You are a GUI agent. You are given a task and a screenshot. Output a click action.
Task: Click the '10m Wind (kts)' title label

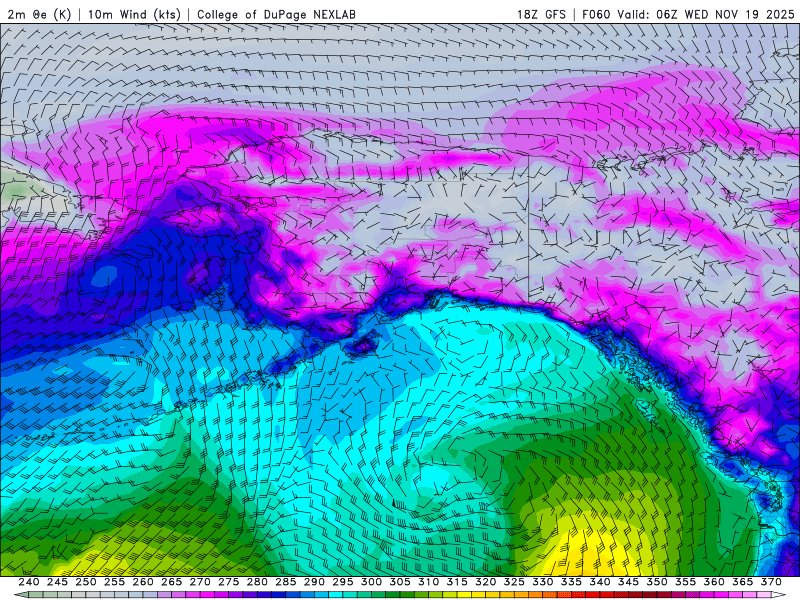point(134,14)
